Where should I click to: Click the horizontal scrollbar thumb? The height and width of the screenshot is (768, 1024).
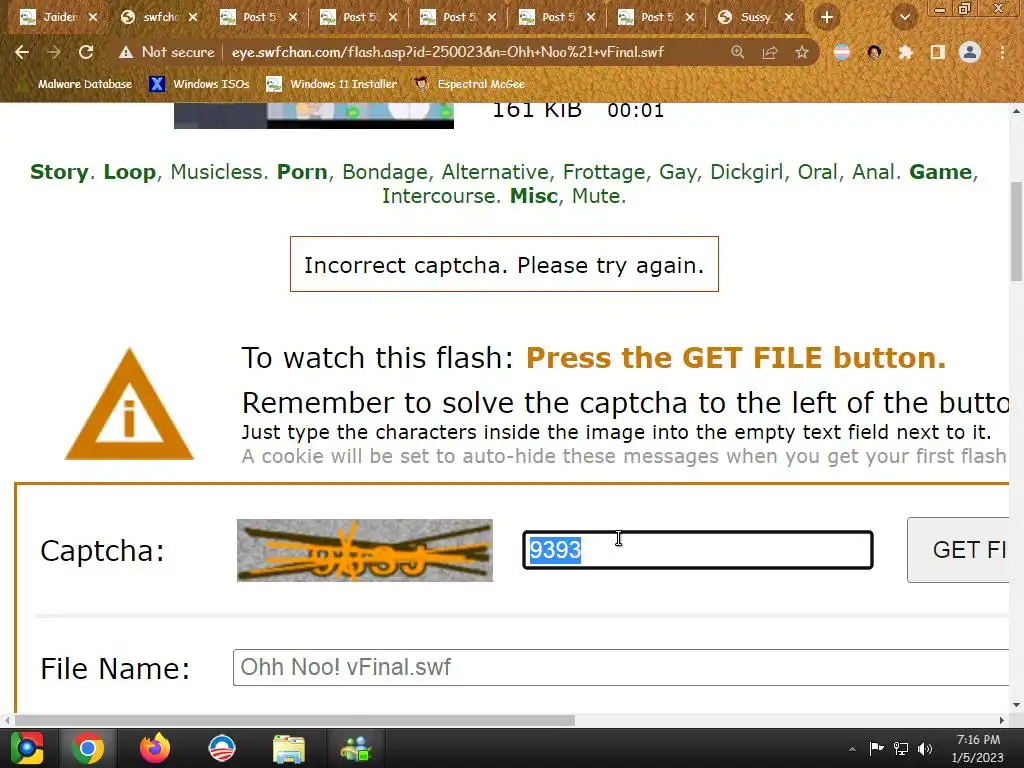pos(295,720)
